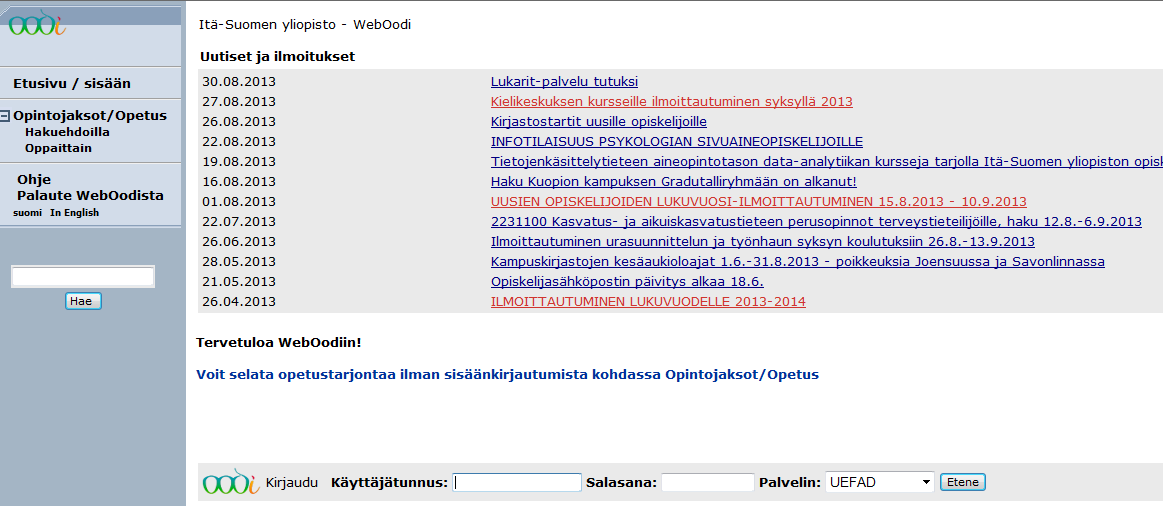
Task: Click the date 22.07.2013
Action: (239, 222)
